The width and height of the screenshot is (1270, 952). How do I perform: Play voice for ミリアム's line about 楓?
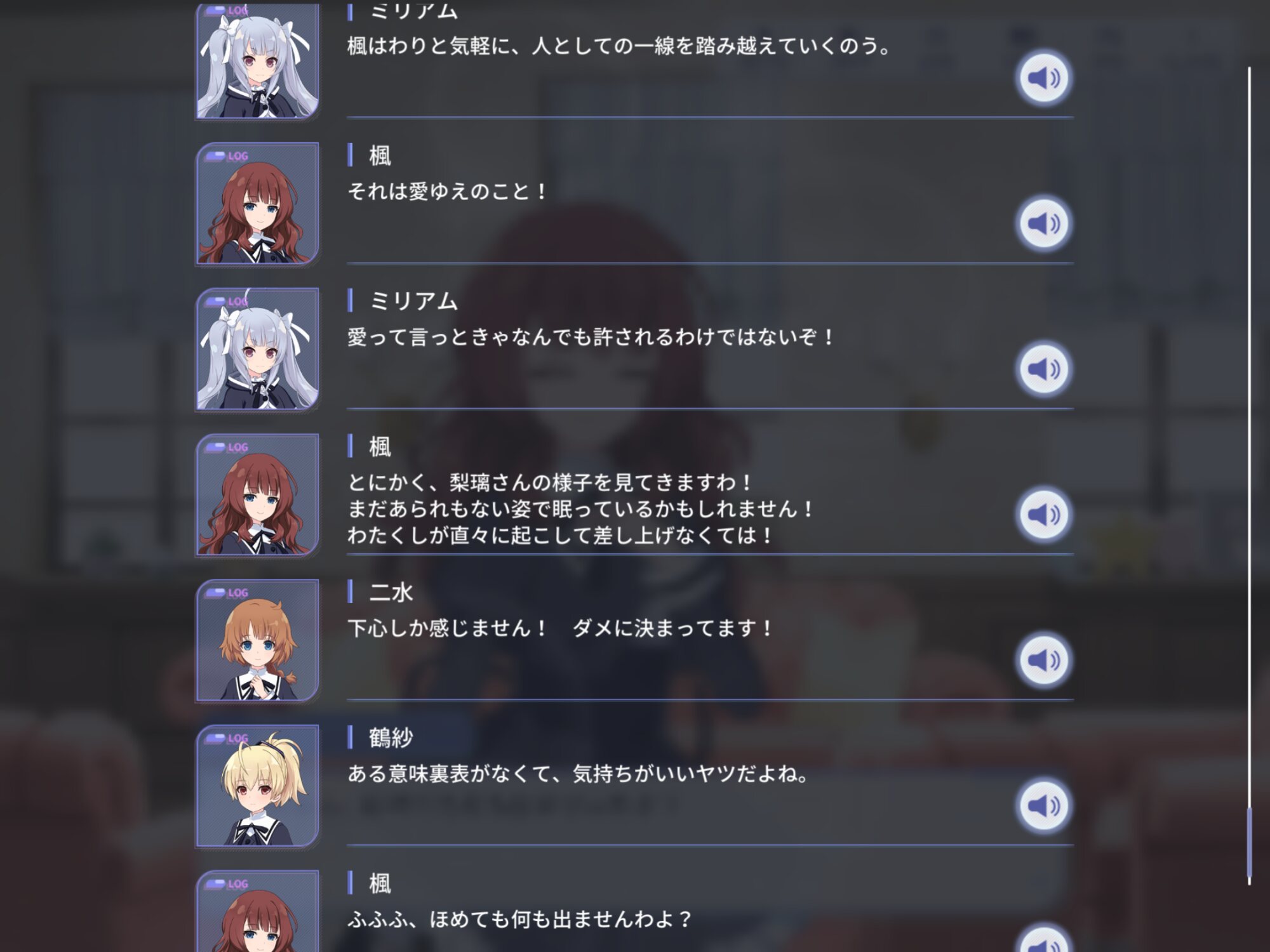(1043, 78)
